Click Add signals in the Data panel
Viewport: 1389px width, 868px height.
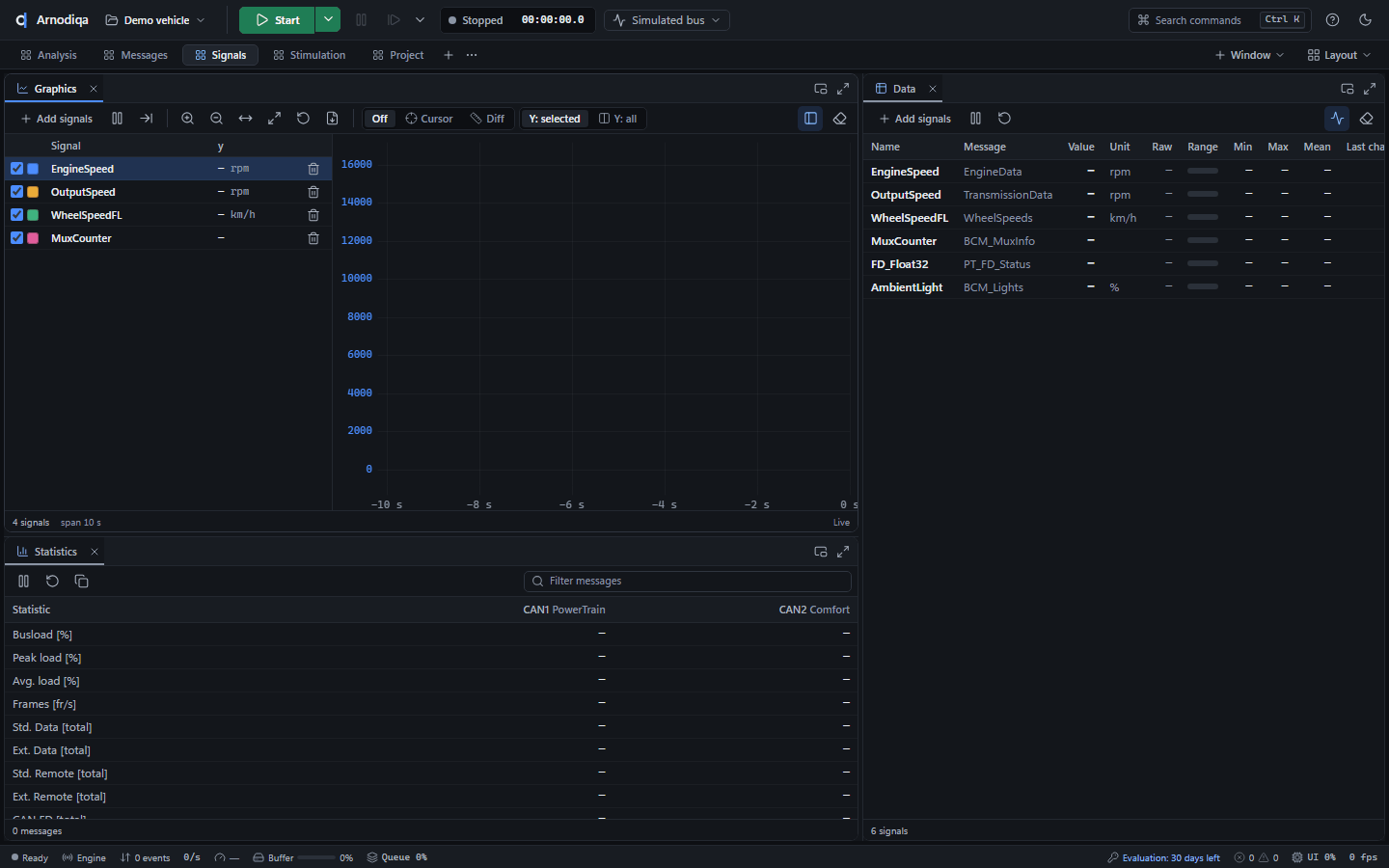[915, 119]
